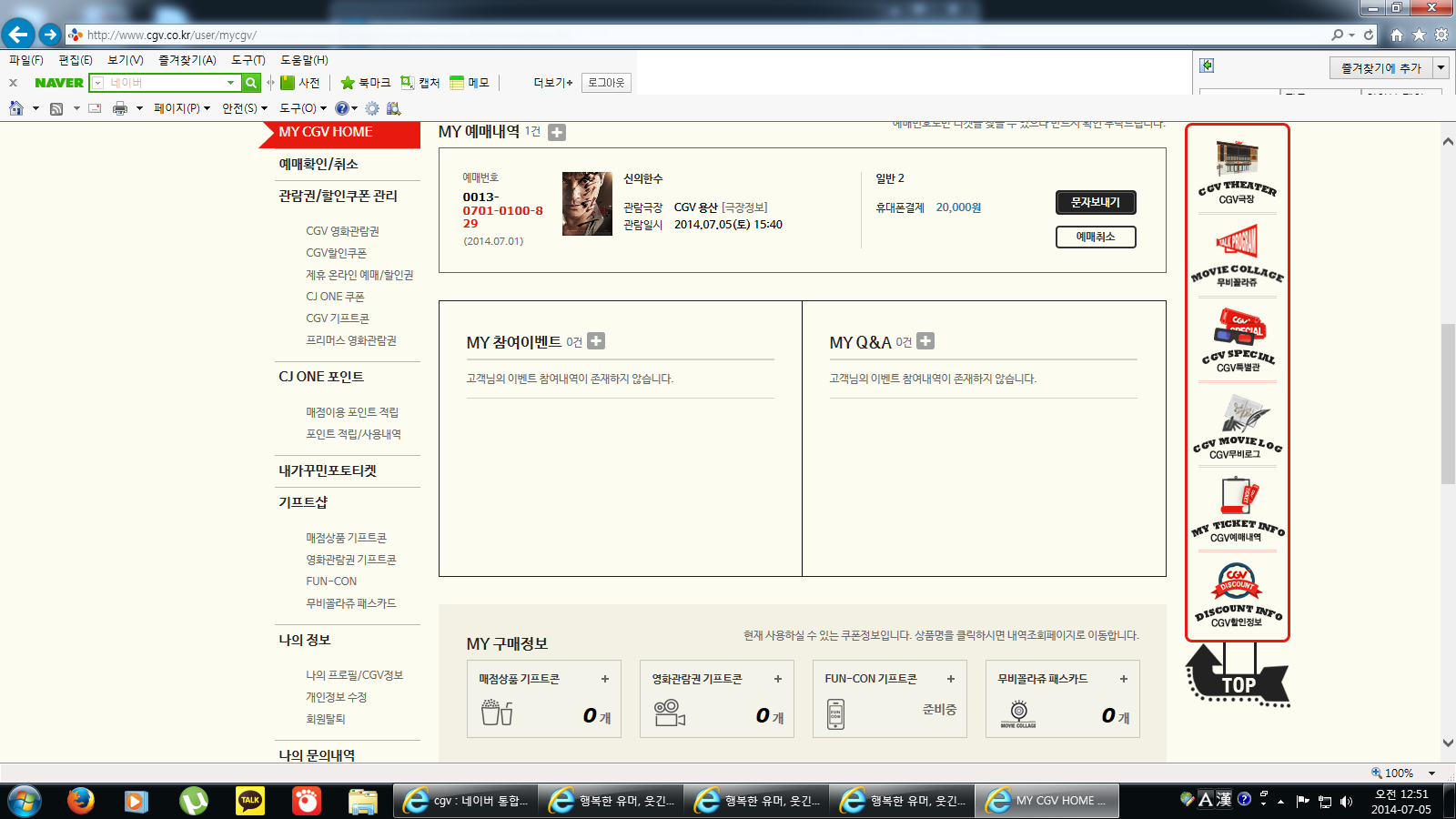Open the 편집(E) menu

(x=76, y=60)
